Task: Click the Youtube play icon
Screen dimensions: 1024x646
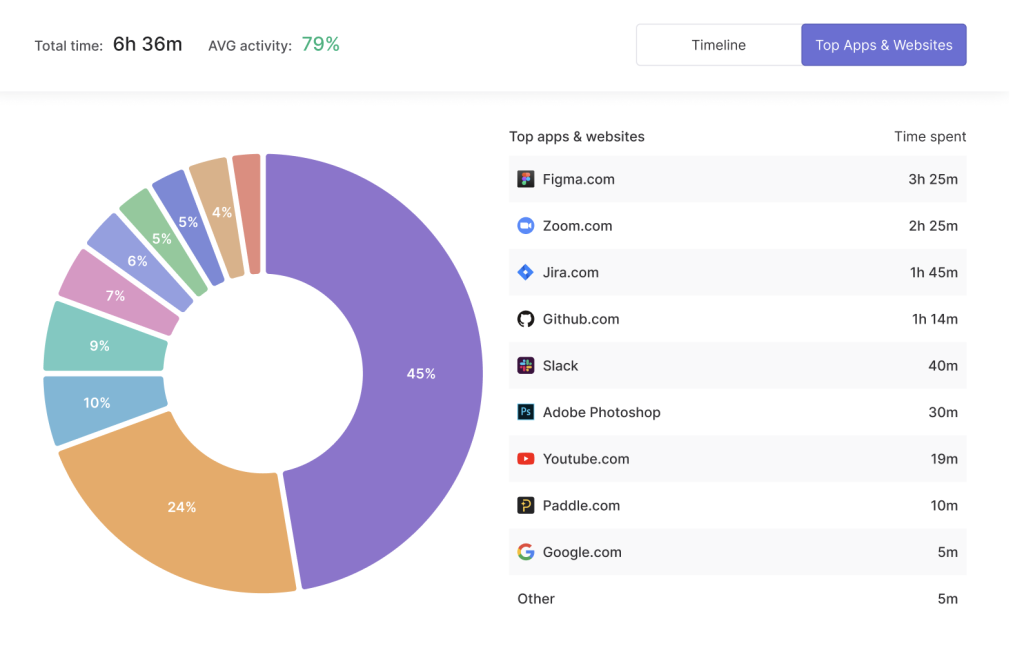Action: tap(526, 459)
